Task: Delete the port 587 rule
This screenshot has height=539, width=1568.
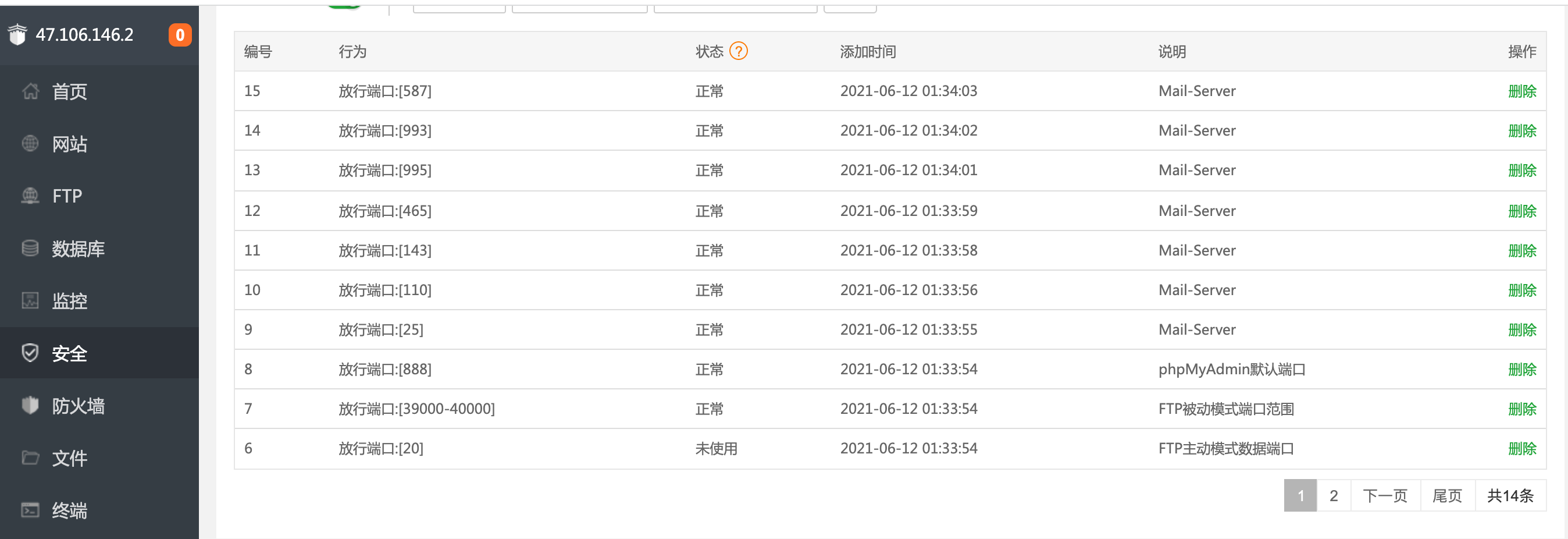Action: 1521,91
